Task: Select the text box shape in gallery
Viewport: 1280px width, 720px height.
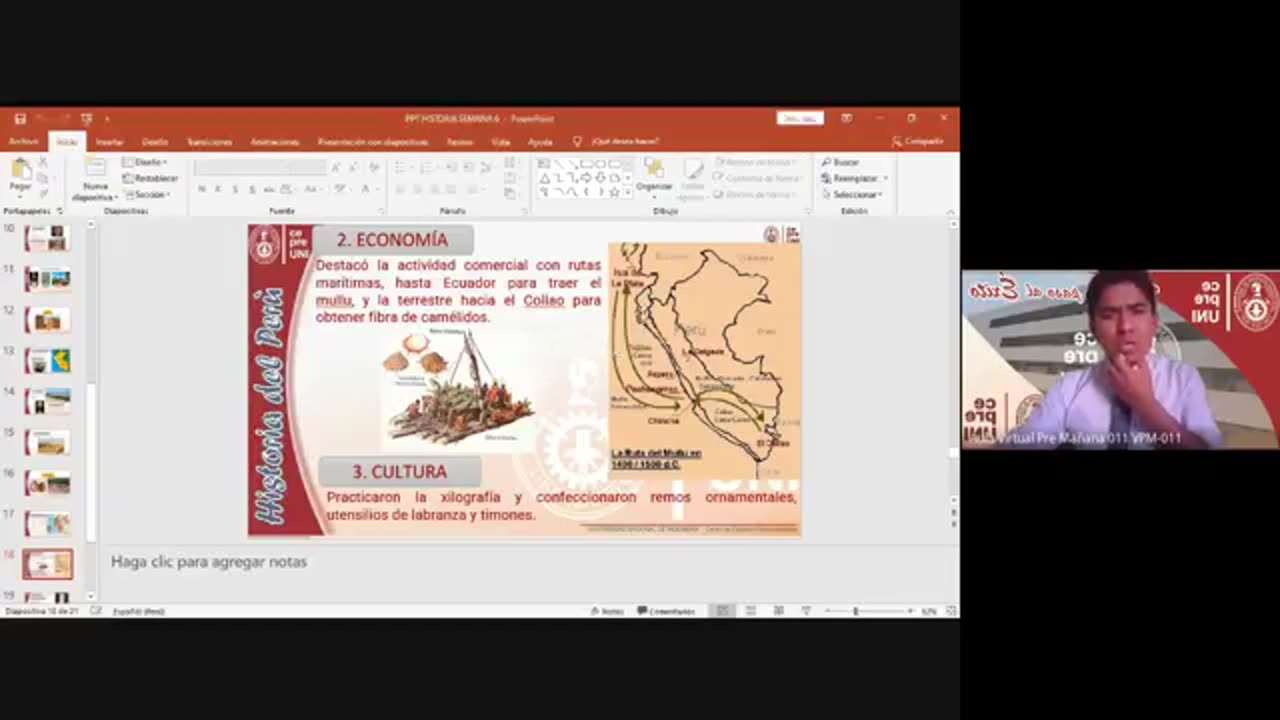Action: 545,164
